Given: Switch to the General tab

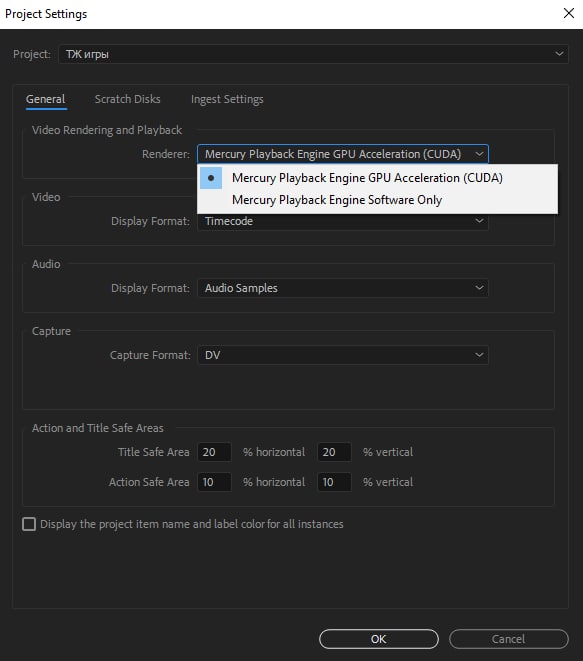Looking at the screenshot, I should (x=46, y=99).
